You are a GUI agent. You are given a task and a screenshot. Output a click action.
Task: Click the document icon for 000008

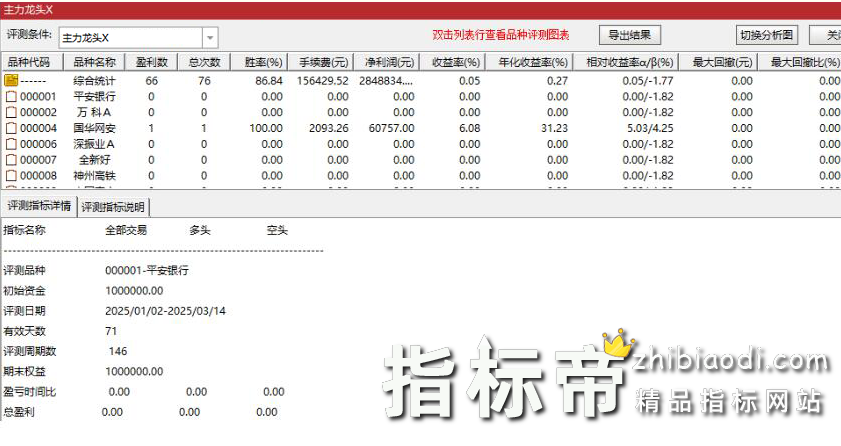click(11, 175)
